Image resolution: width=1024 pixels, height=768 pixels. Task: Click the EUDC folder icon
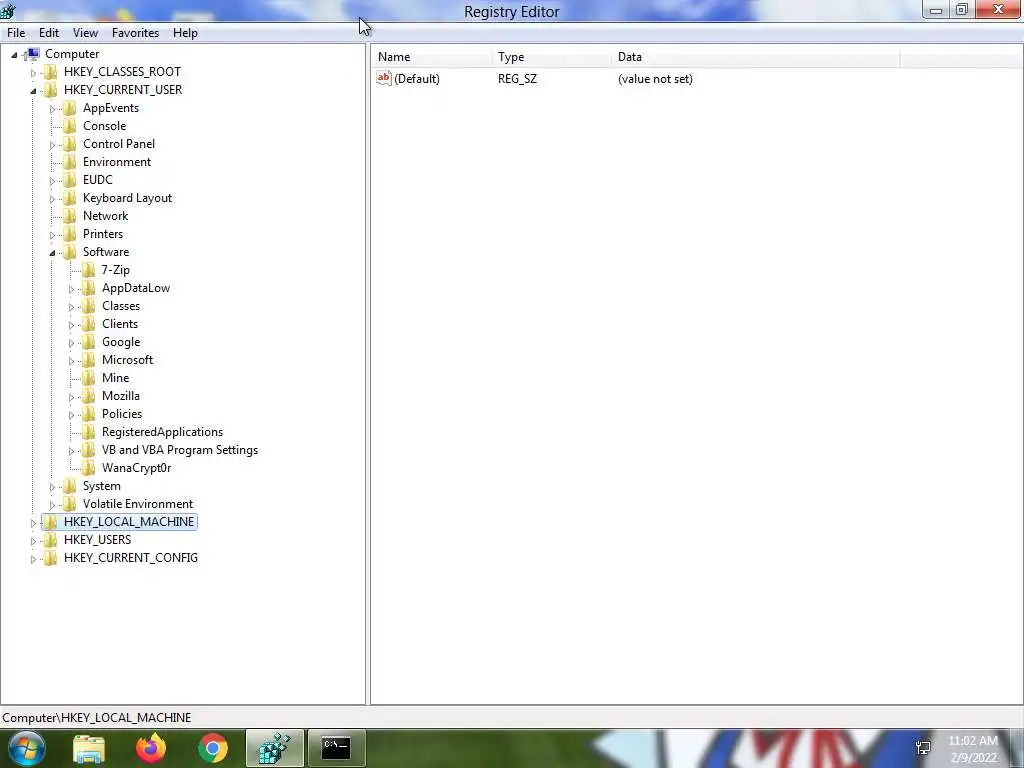[69, 180]
